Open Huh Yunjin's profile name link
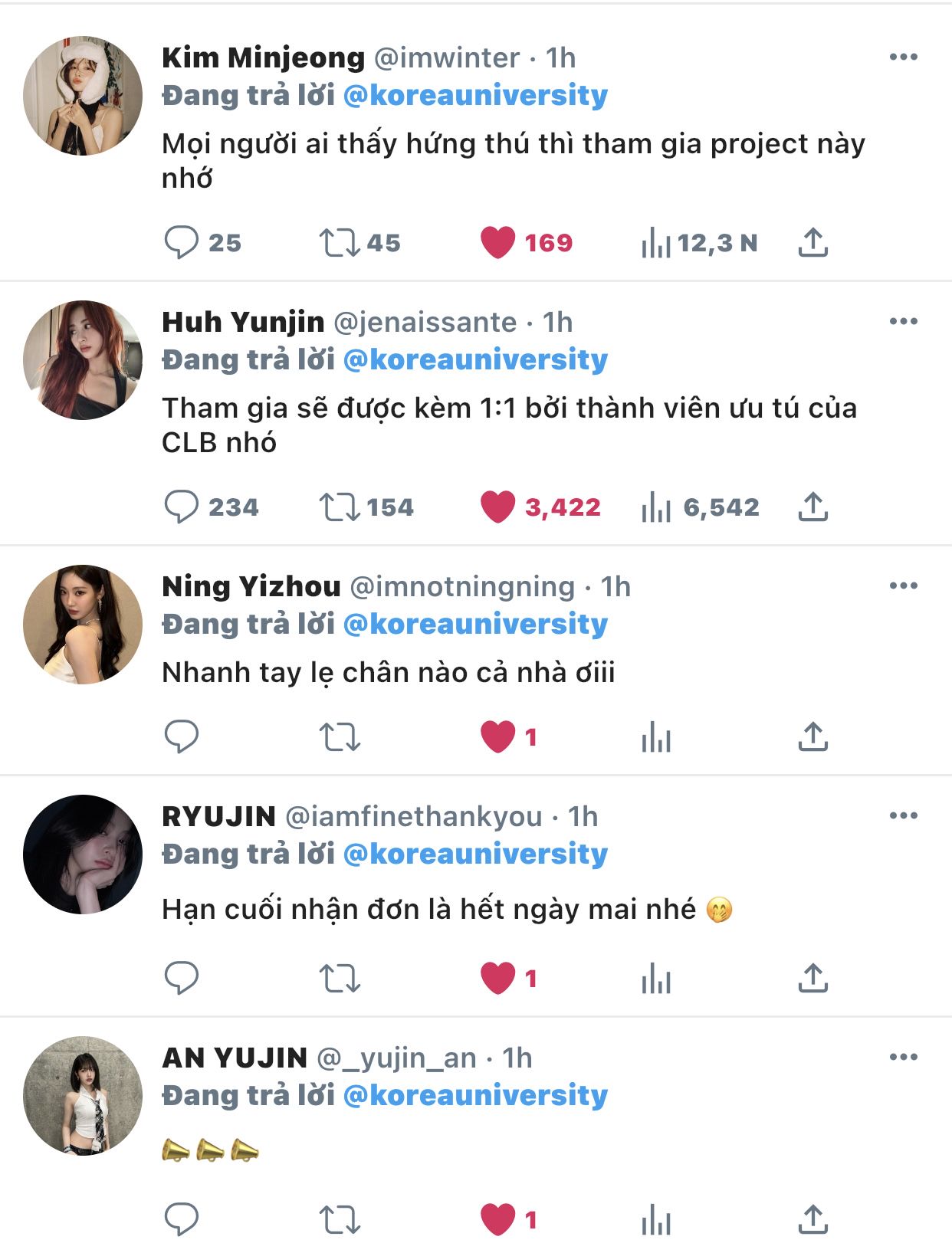The image size is (952, 1253). point(243,322)
